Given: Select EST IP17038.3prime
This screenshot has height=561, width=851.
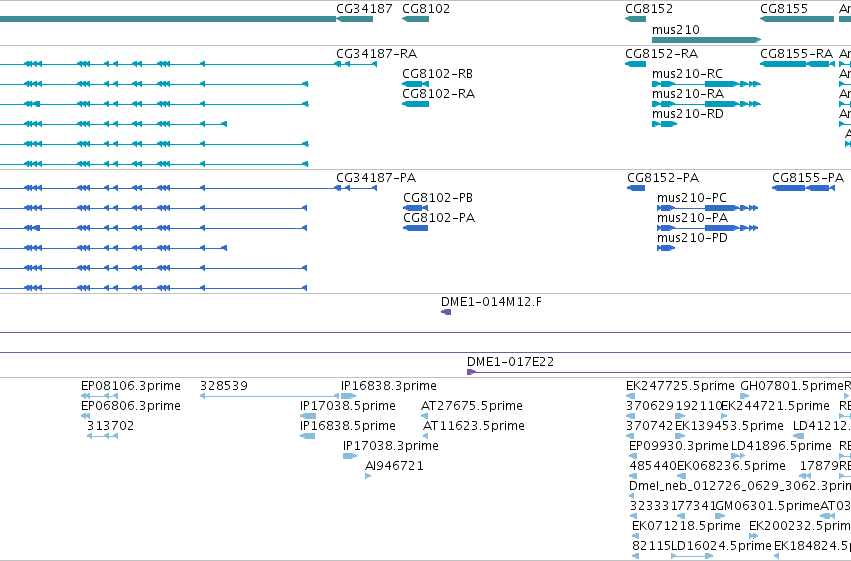Looking at the screenshot, I should click(391, 446).
